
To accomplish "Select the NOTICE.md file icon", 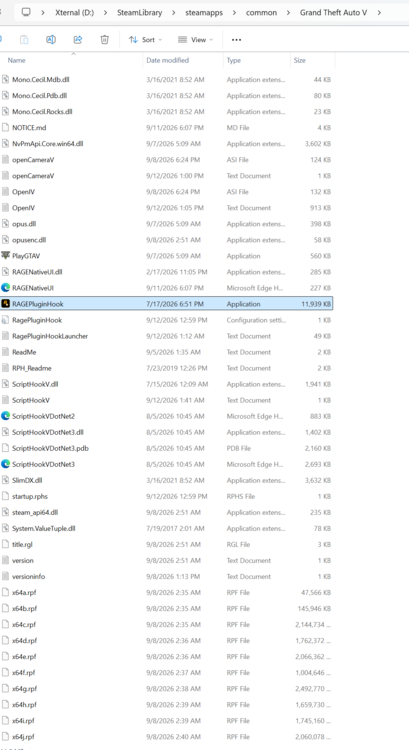I will (x=6, y=128).
